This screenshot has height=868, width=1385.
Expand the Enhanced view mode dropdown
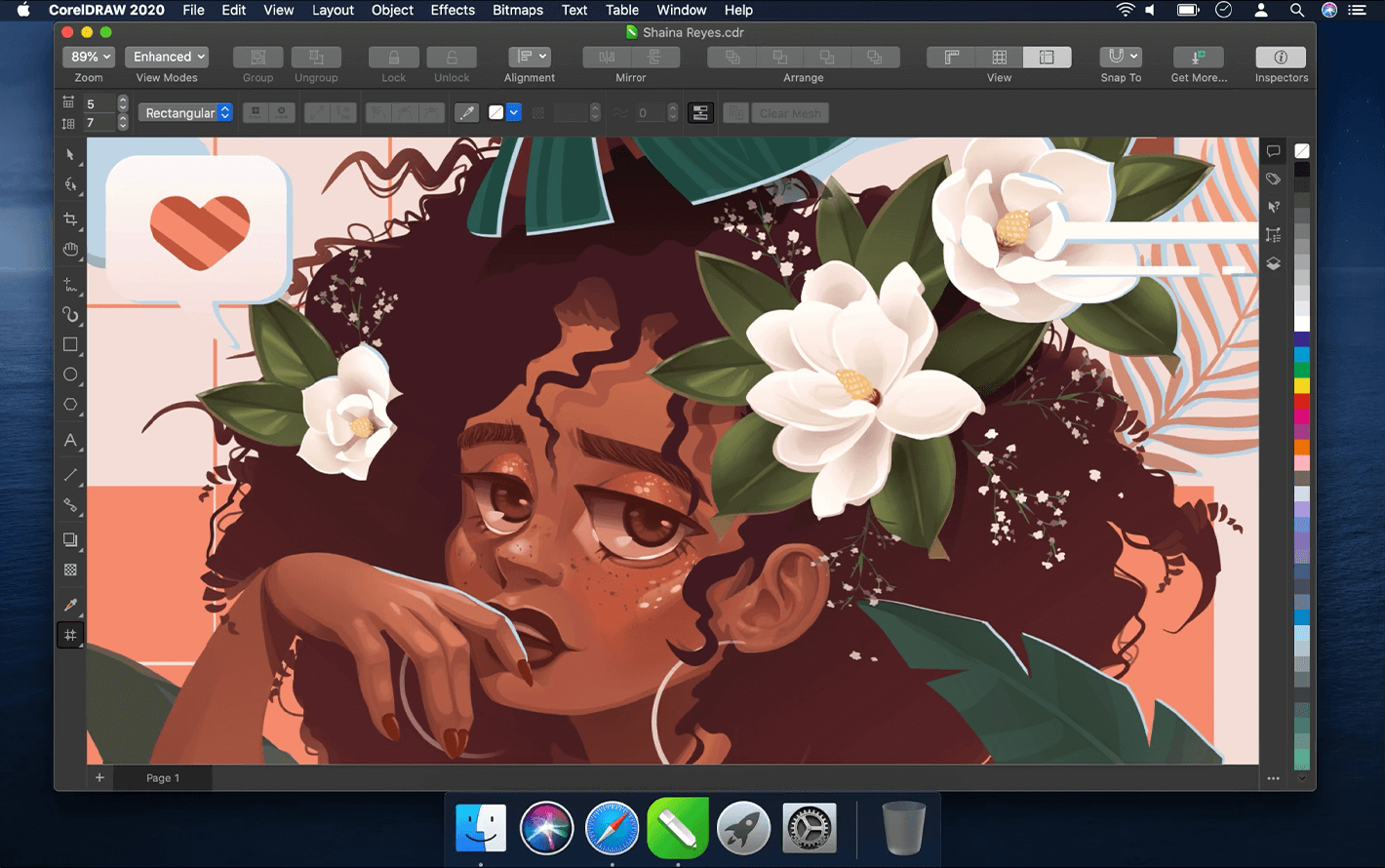tap(167, 57)
